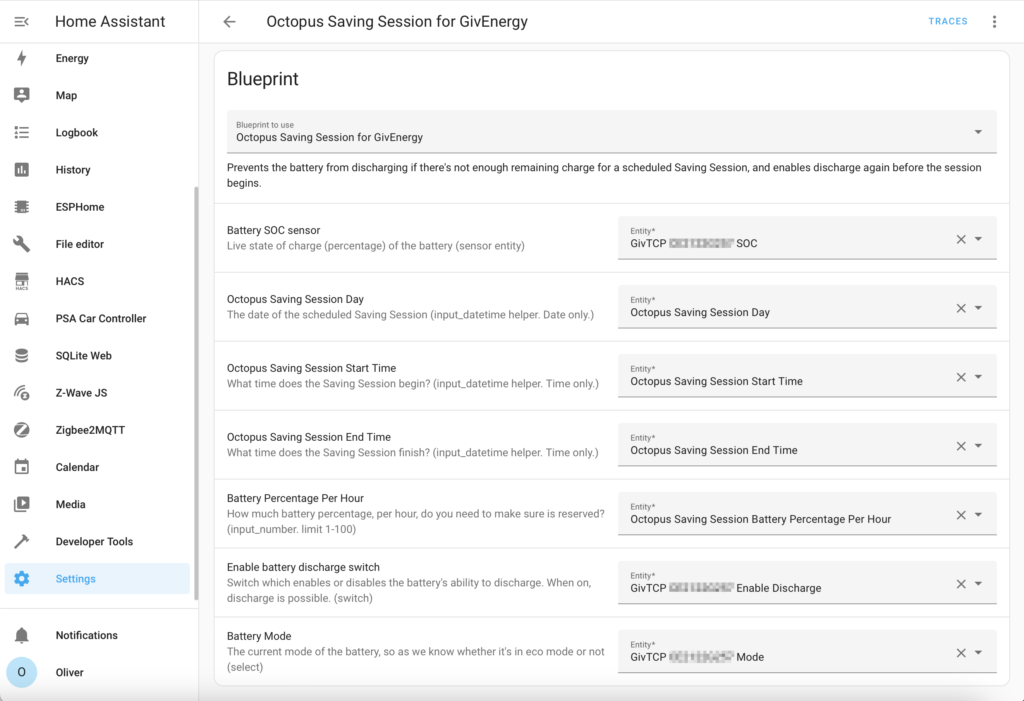Viewport: 1024px width, 701px height.
Task: Click the 'Battery SOC sensor' label
Action: pos(274,230)
